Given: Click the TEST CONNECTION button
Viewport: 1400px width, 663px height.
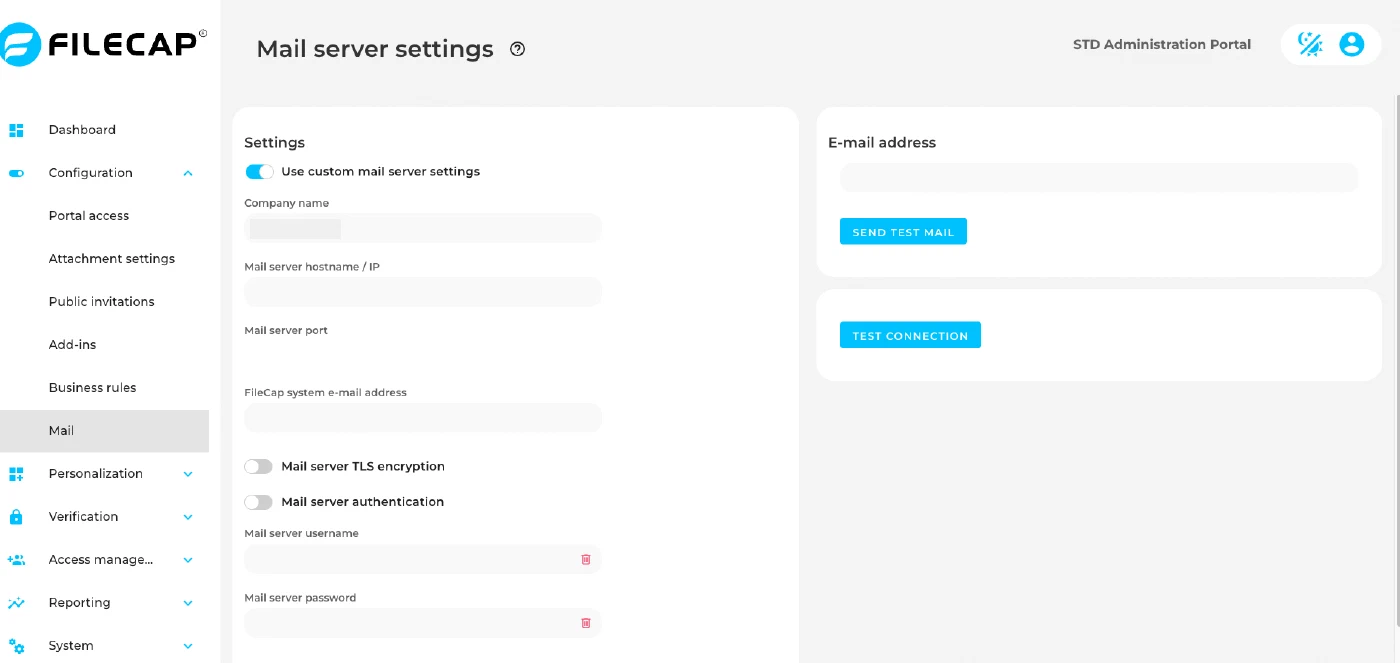Looking at the screenshot, I should click(910, 336).
